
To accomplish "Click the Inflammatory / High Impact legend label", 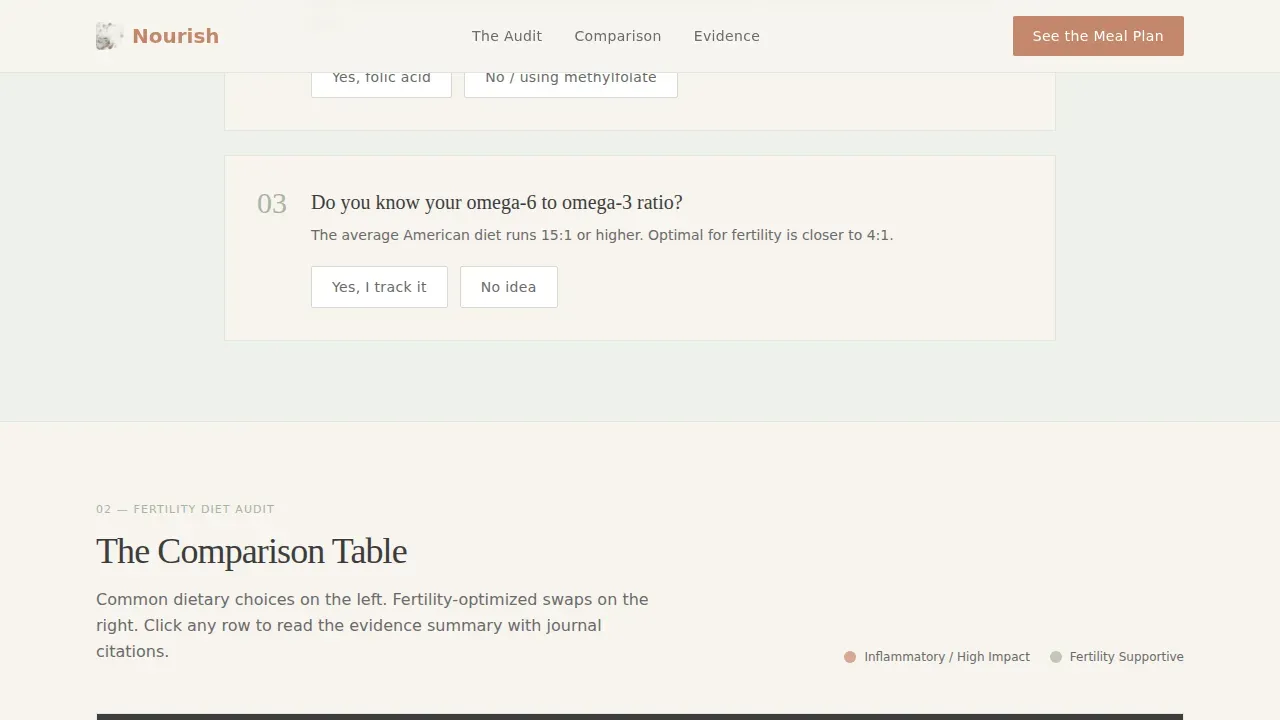I will click(947, 657).
